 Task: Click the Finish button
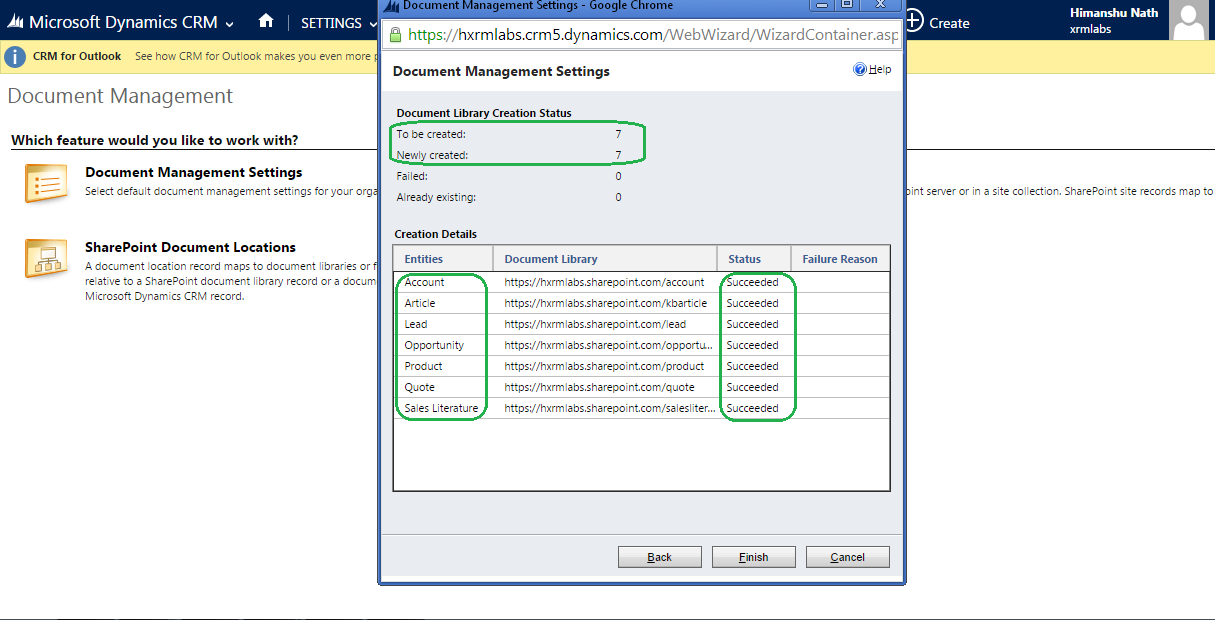754,557
